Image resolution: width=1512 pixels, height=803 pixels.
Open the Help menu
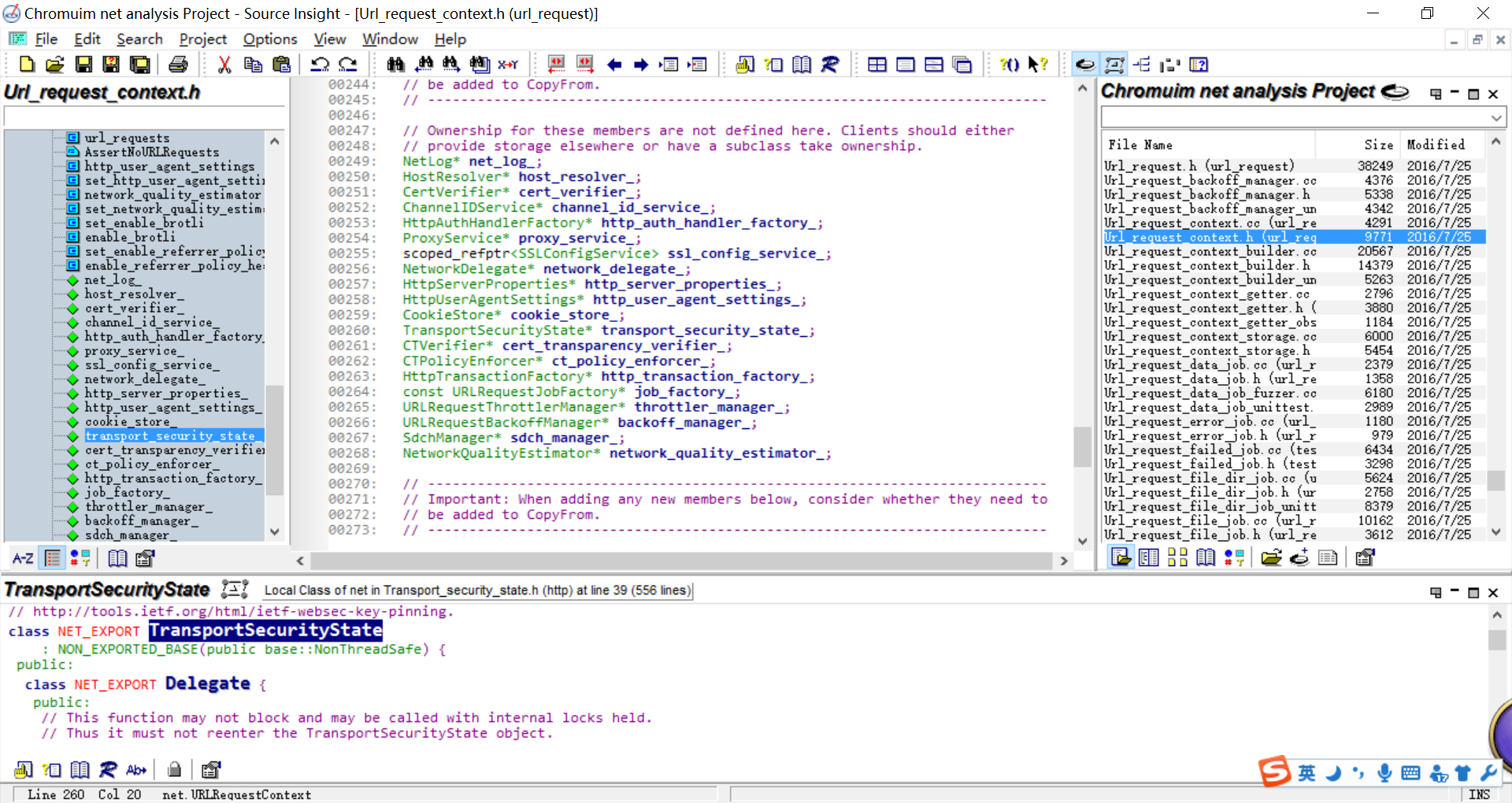450,39
